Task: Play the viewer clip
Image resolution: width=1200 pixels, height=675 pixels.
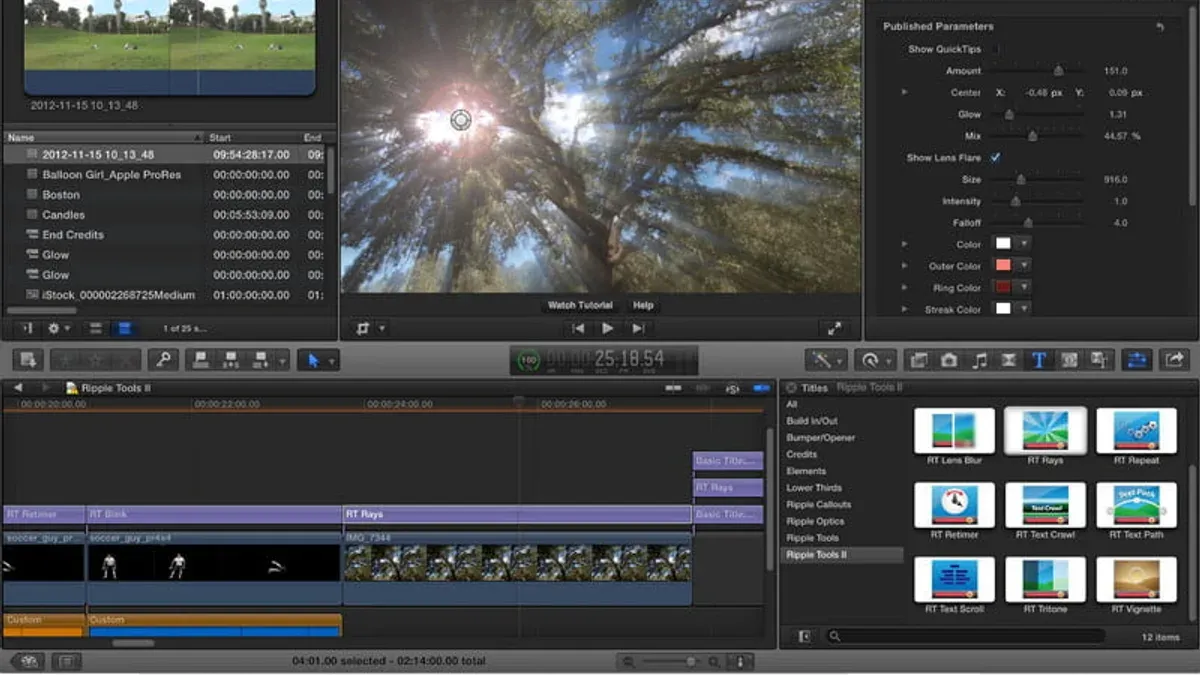Action: pos(607,328)
